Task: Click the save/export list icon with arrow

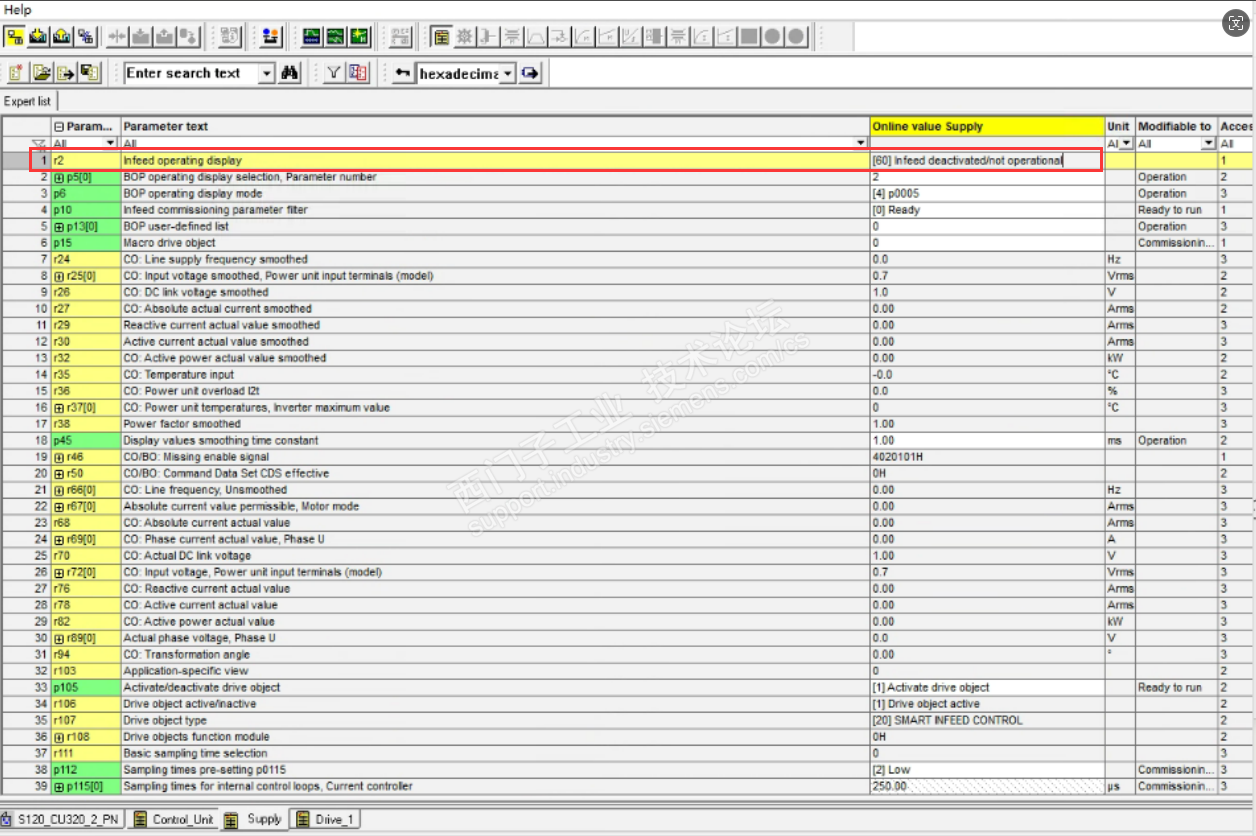Action: (65, 73)
